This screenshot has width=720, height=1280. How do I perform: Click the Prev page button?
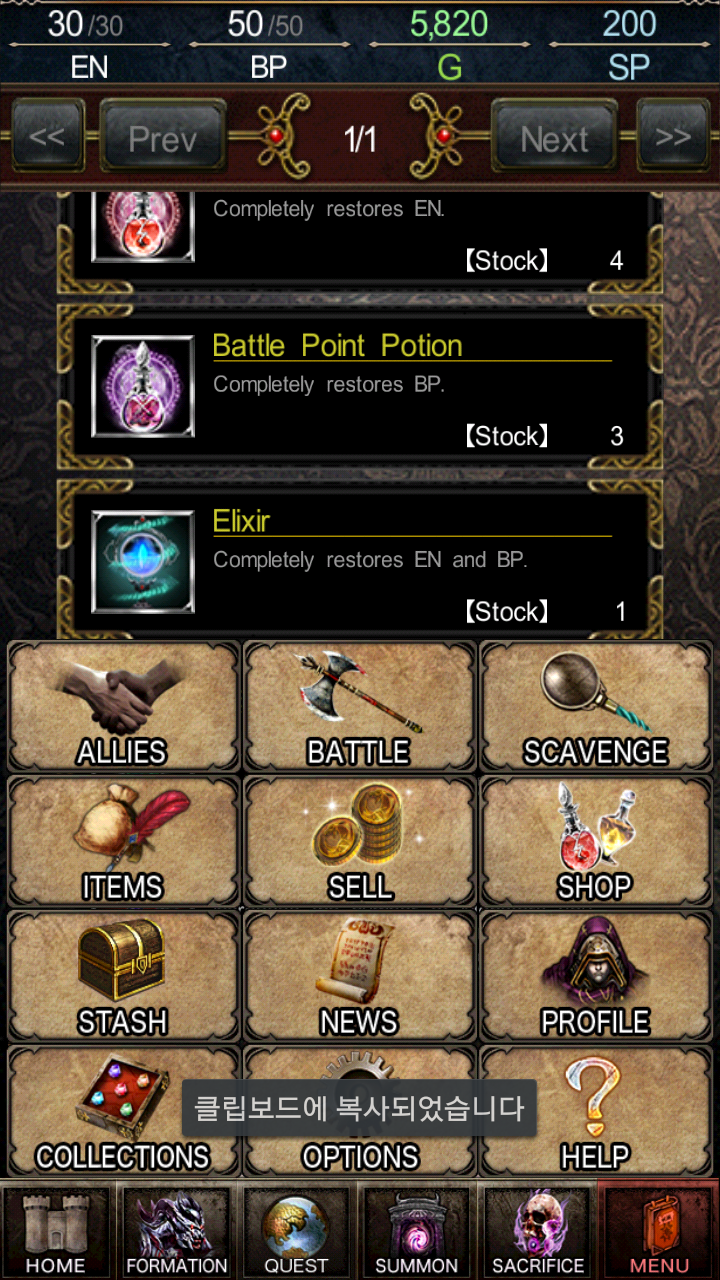click(163, 139)
